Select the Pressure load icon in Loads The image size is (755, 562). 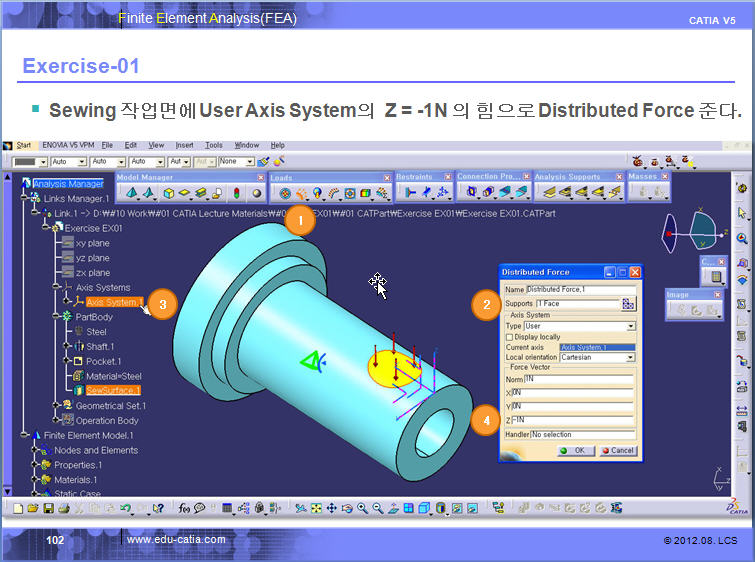click(x=285, y=194)
